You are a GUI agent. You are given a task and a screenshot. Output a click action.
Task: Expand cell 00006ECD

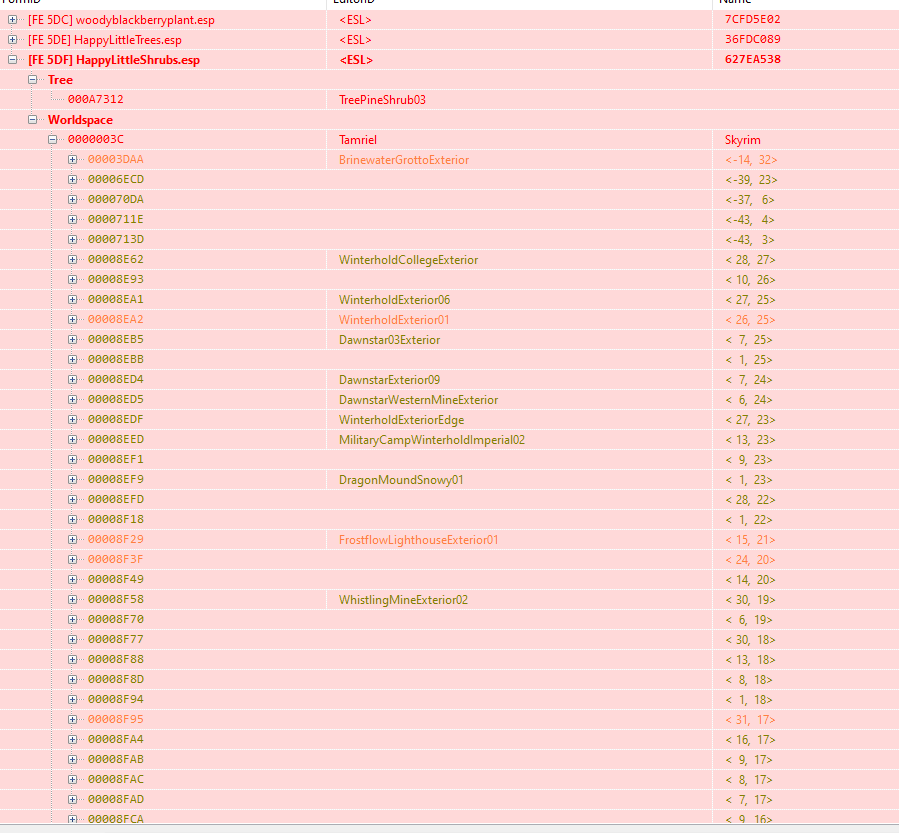[72, 179]
